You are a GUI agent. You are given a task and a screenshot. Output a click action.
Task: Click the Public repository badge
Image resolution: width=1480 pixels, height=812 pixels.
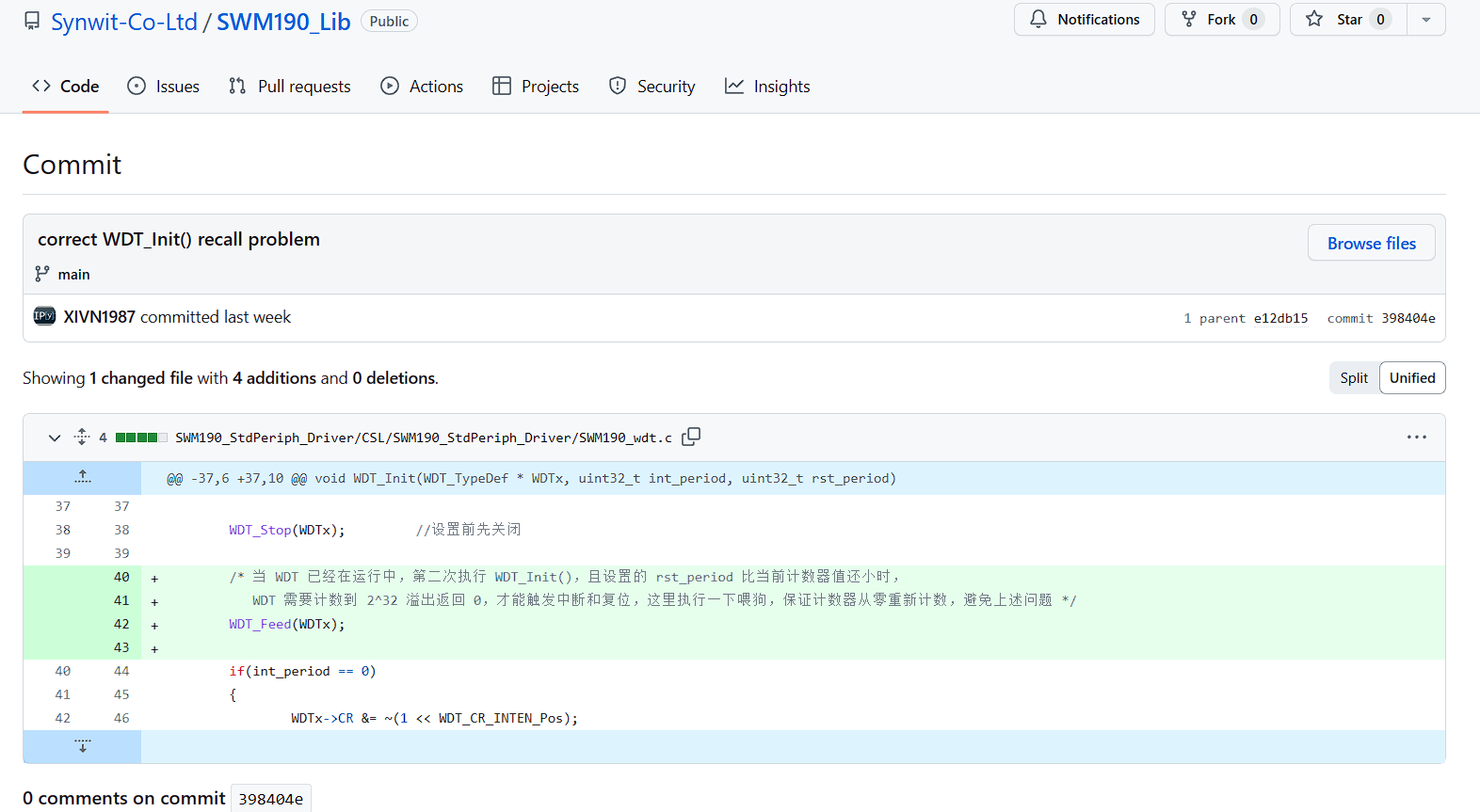click(389, 21)
